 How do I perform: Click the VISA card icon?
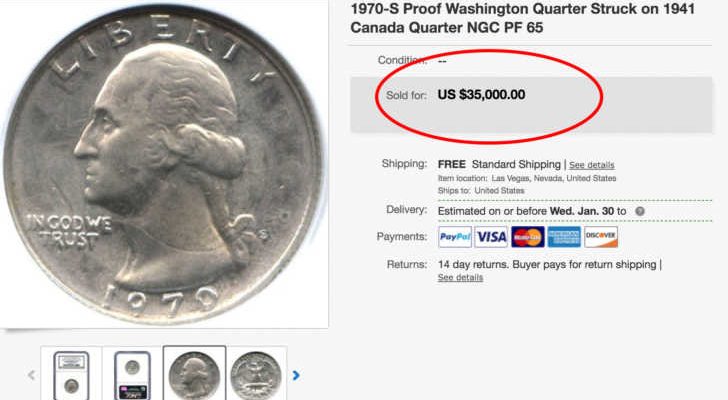491,237
